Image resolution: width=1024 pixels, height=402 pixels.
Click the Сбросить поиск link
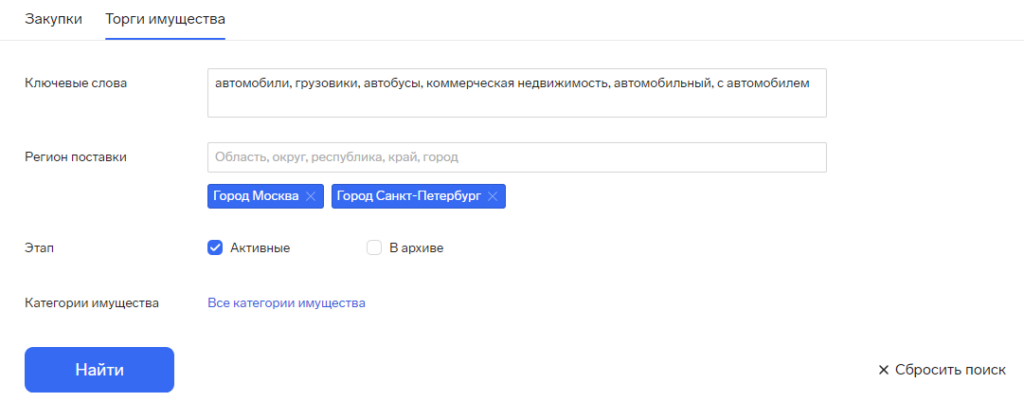coord(950,370)
